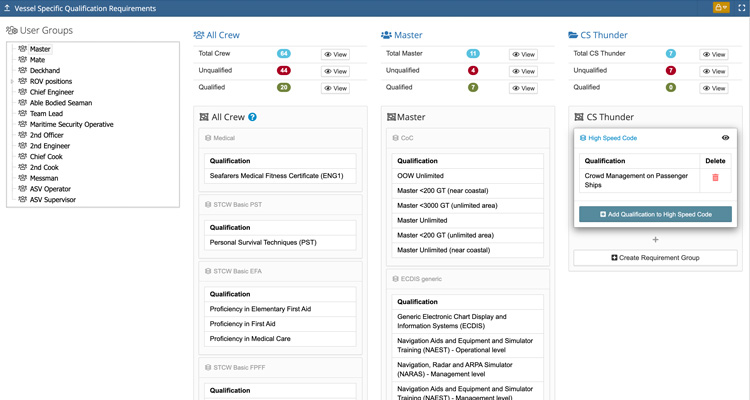Image resolution: width=750 pixels, height=400 pixels.
Task: Click the fullscreen expand icon
Action: [741, 8]
